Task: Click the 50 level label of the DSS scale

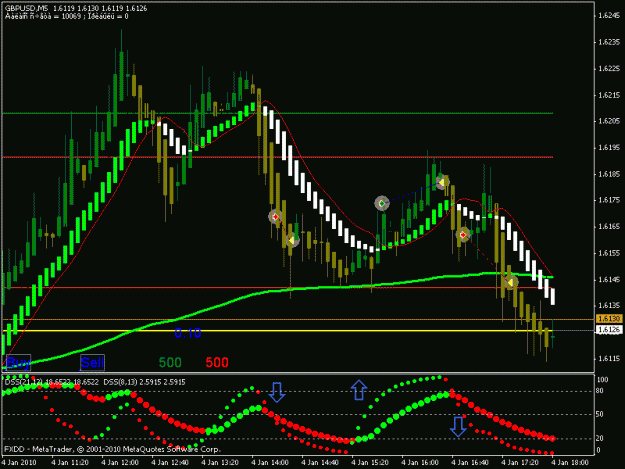Action: [x=599, y=414]
